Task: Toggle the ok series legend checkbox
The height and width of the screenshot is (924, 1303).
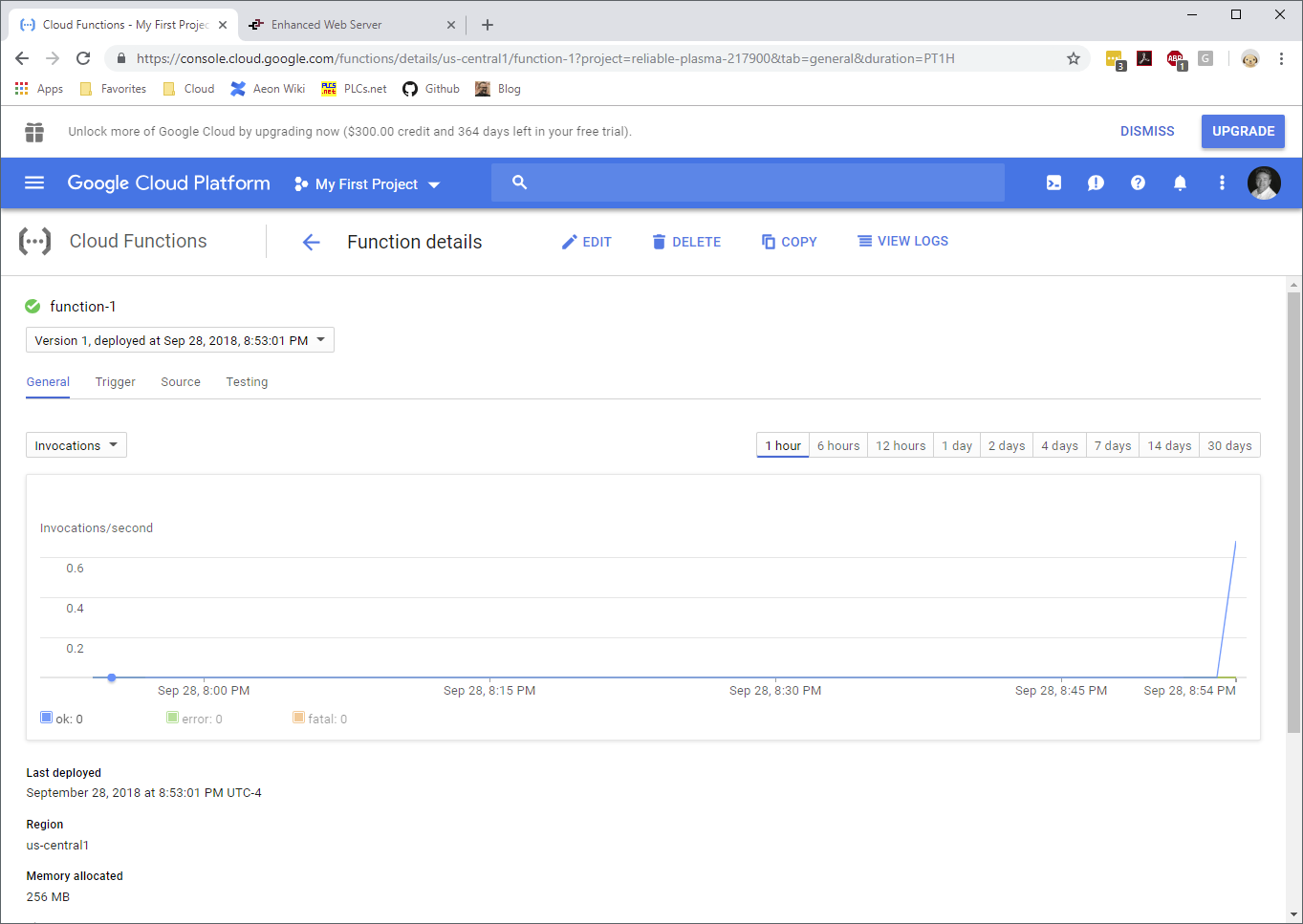Action: pyautogui.click(x=46, y=718)
